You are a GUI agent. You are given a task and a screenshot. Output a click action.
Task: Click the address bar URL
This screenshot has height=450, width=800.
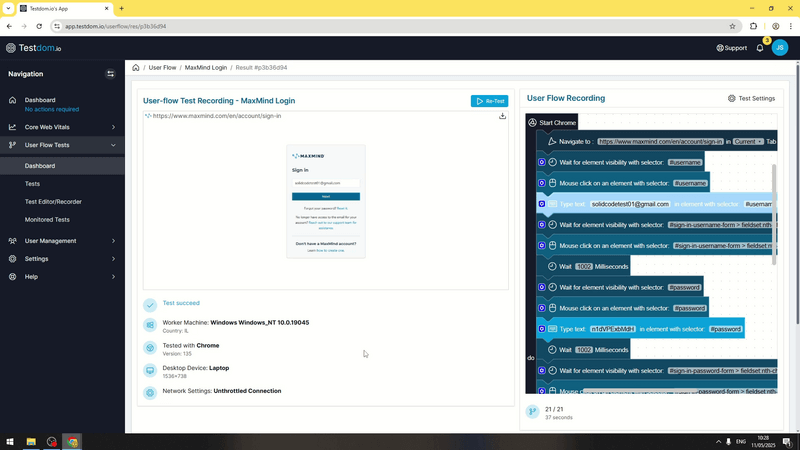[x=115, y=26]
